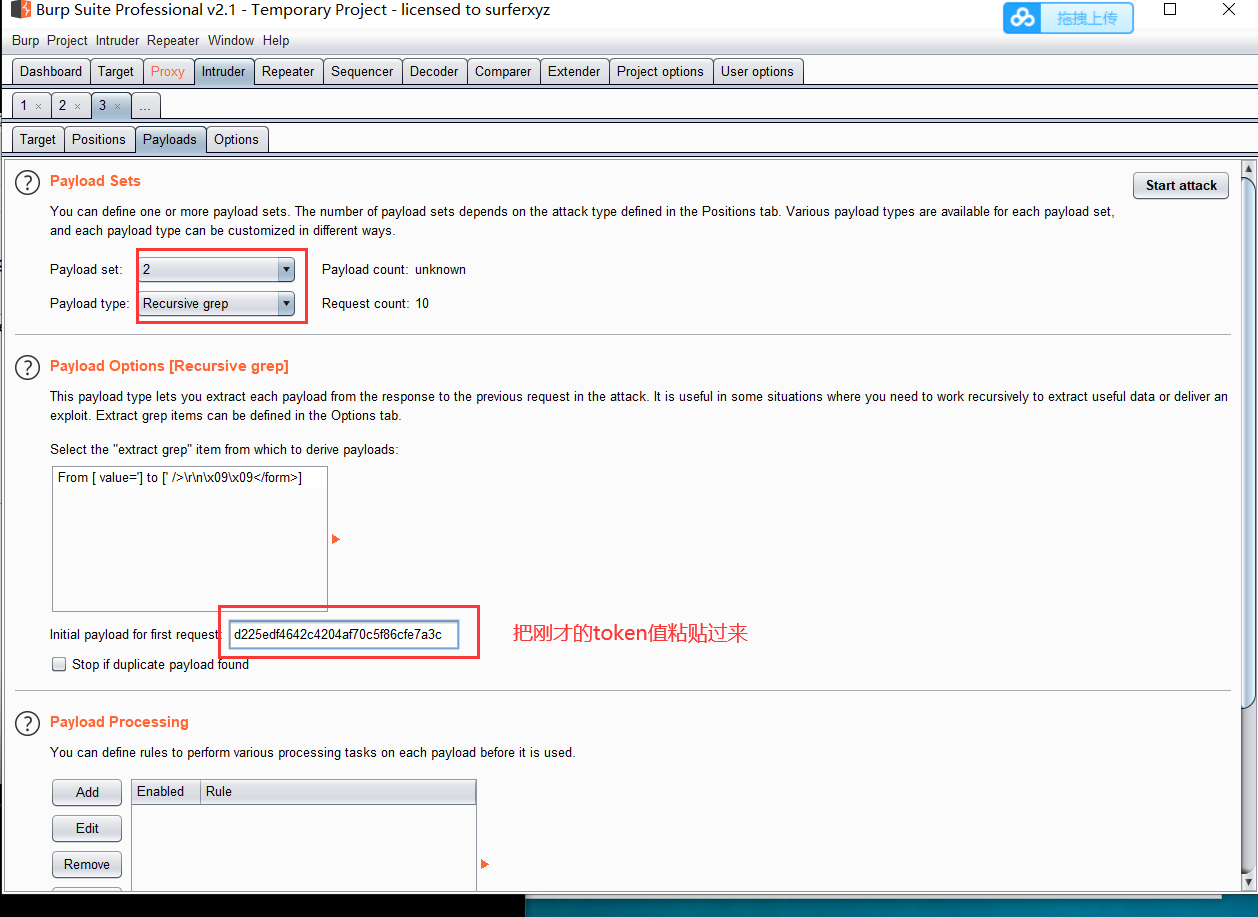Switch to the Intruder Options sub-tab
Screen dimensions: 1258x917
[236, 140]
